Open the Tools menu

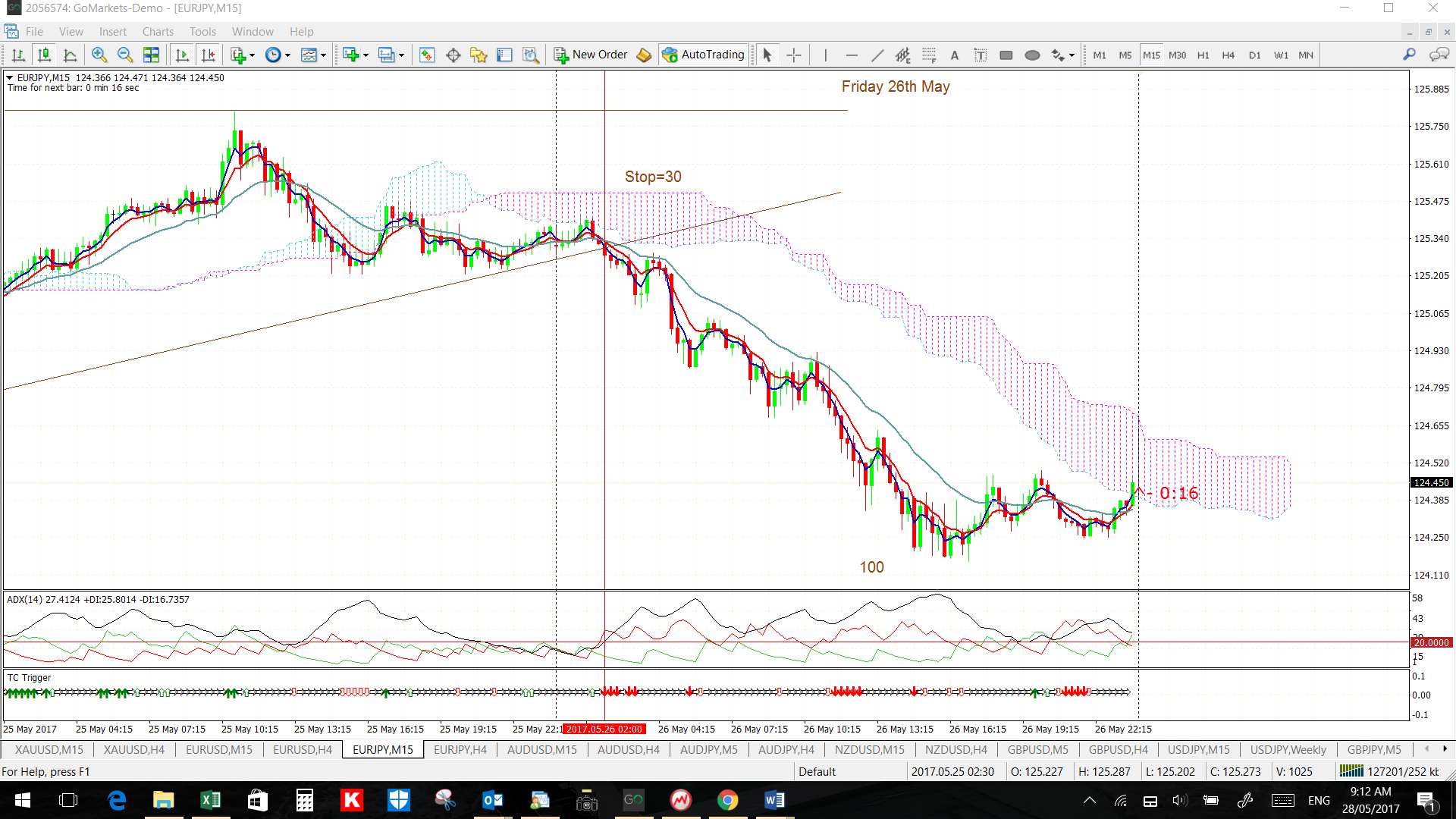[202, 31]
